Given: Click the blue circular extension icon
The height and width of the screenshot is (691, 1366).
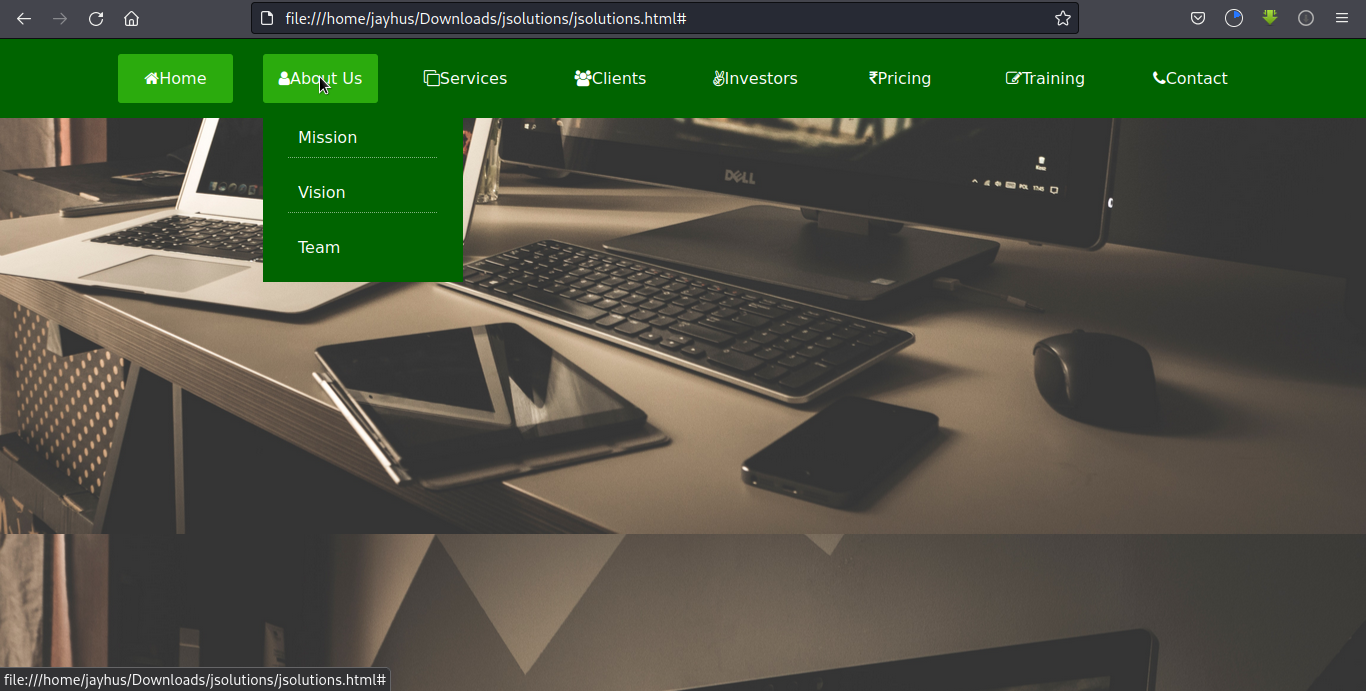Looking at the screenshot, I should tap(1234, 18).
